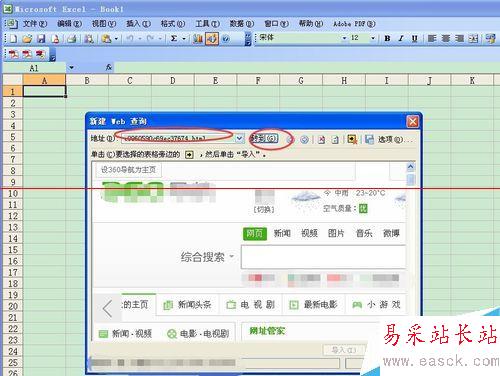The image size is (500, 376).
Task: Save the workbook with floppy icon
Action: click(41, 39)
